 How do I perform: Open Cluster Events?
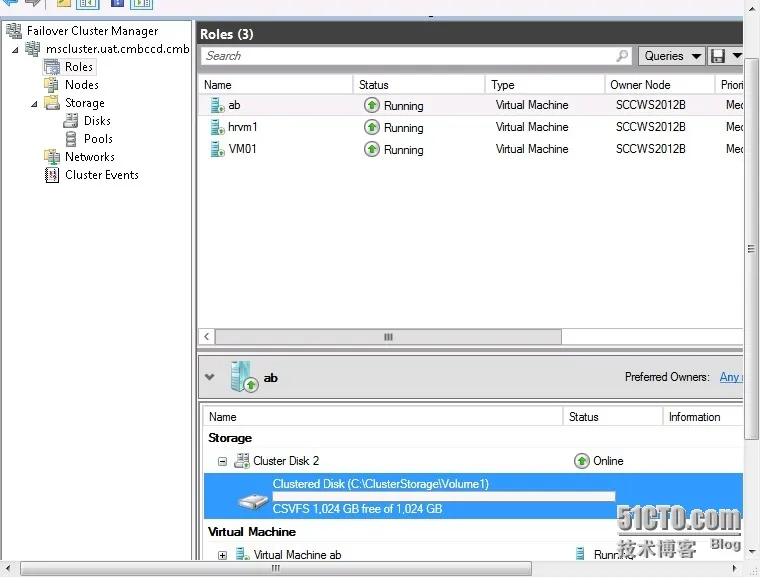102,175
